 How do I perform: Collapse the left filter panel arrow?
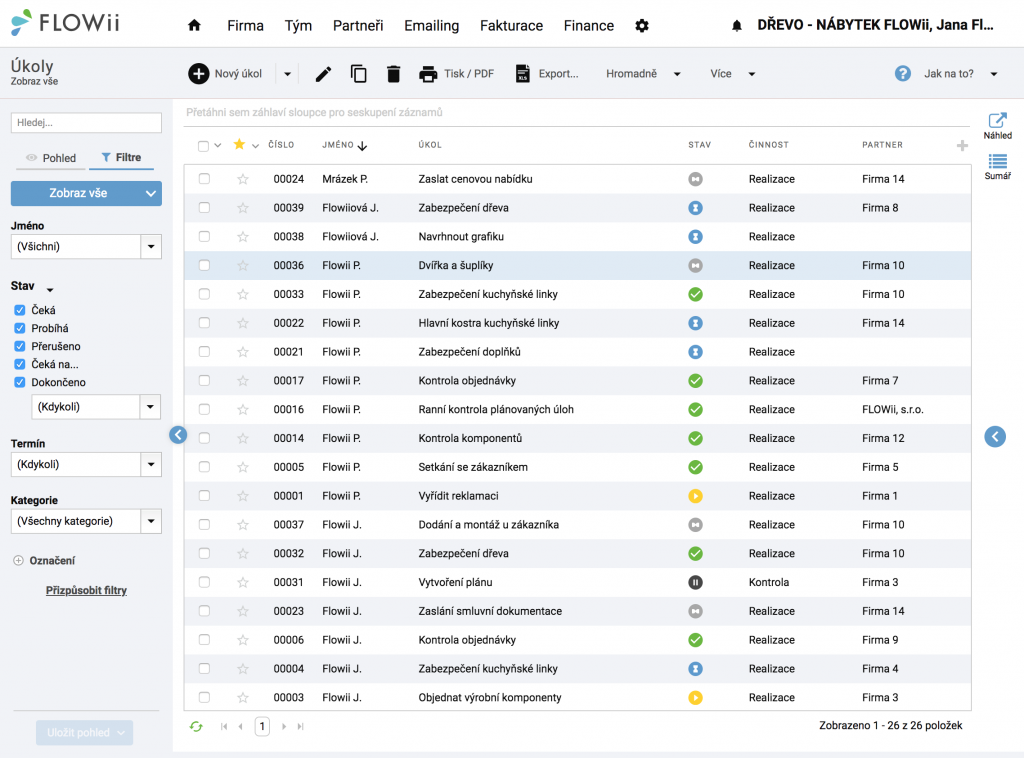coord(178,435)
